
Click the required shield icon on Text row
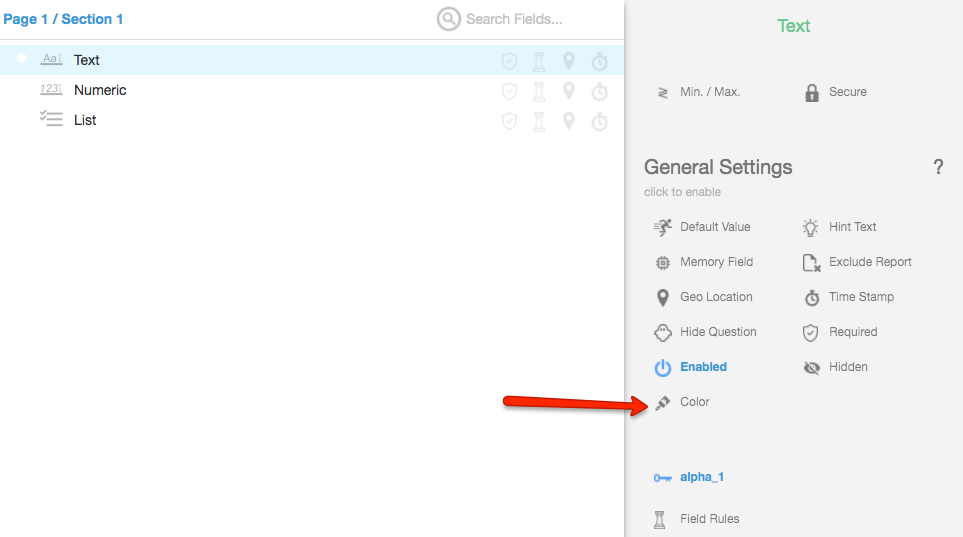509,61
